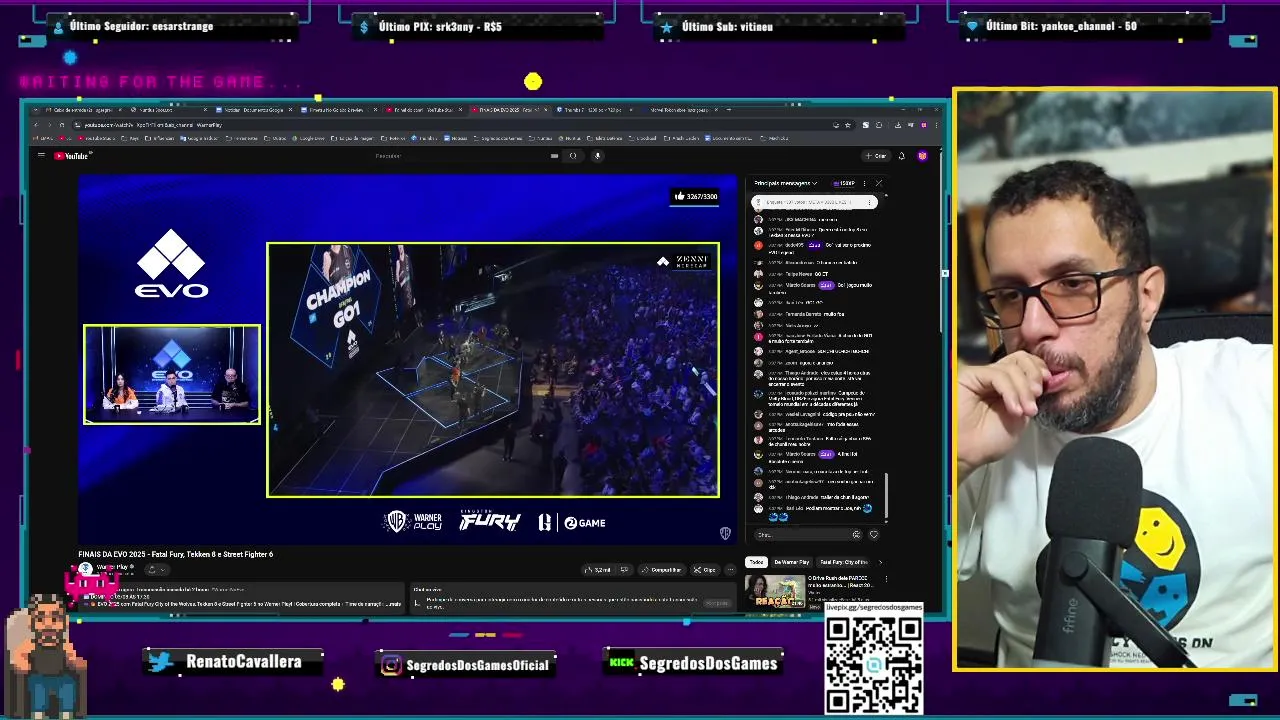The image size is (1280, 720).
Task: Close the live chat panel
Action: (x=878, y=183)
